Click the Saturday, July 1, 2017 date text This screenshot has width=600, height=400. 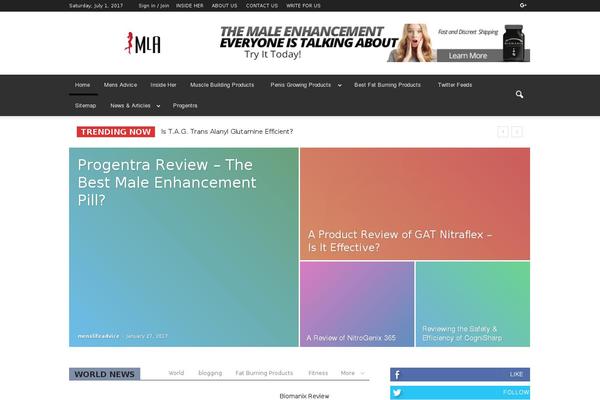coord(96,6)
